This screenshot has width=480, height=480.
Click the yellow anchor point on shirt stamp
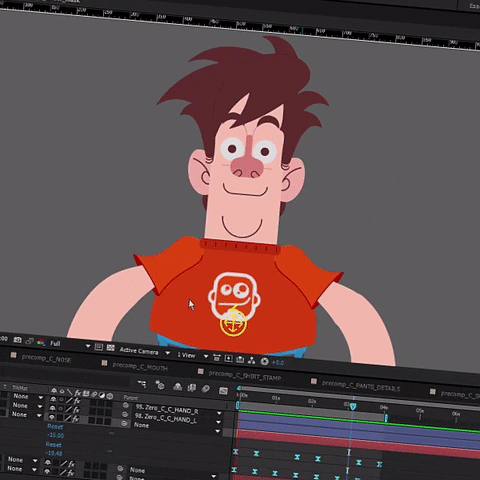click(233, 323)
